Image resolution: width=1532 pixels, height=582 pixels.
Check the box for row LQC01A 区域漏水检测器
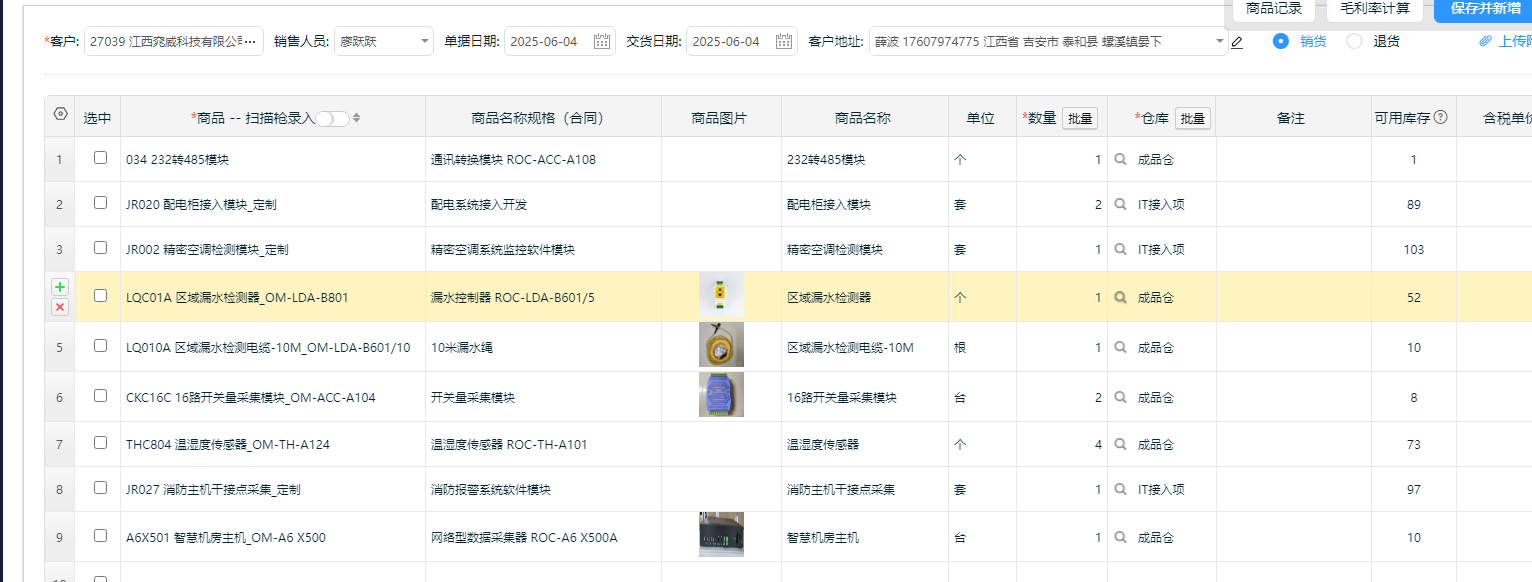[100, 296]
